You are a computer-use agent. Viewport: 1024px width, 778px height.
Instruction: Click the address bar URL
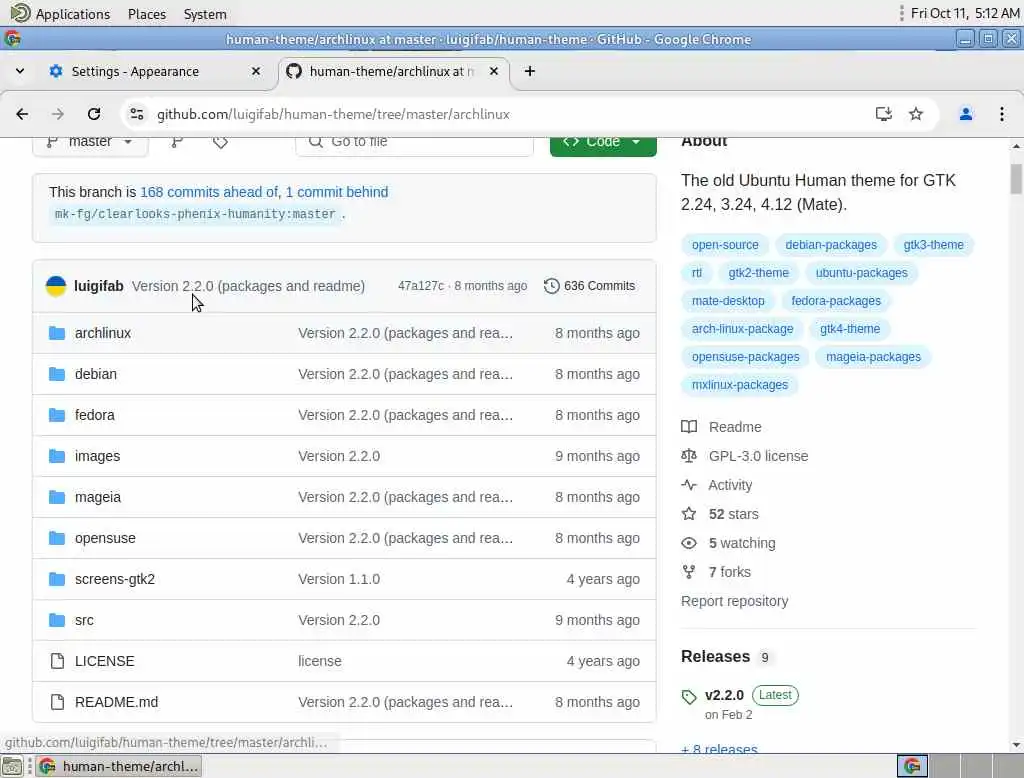333,114
